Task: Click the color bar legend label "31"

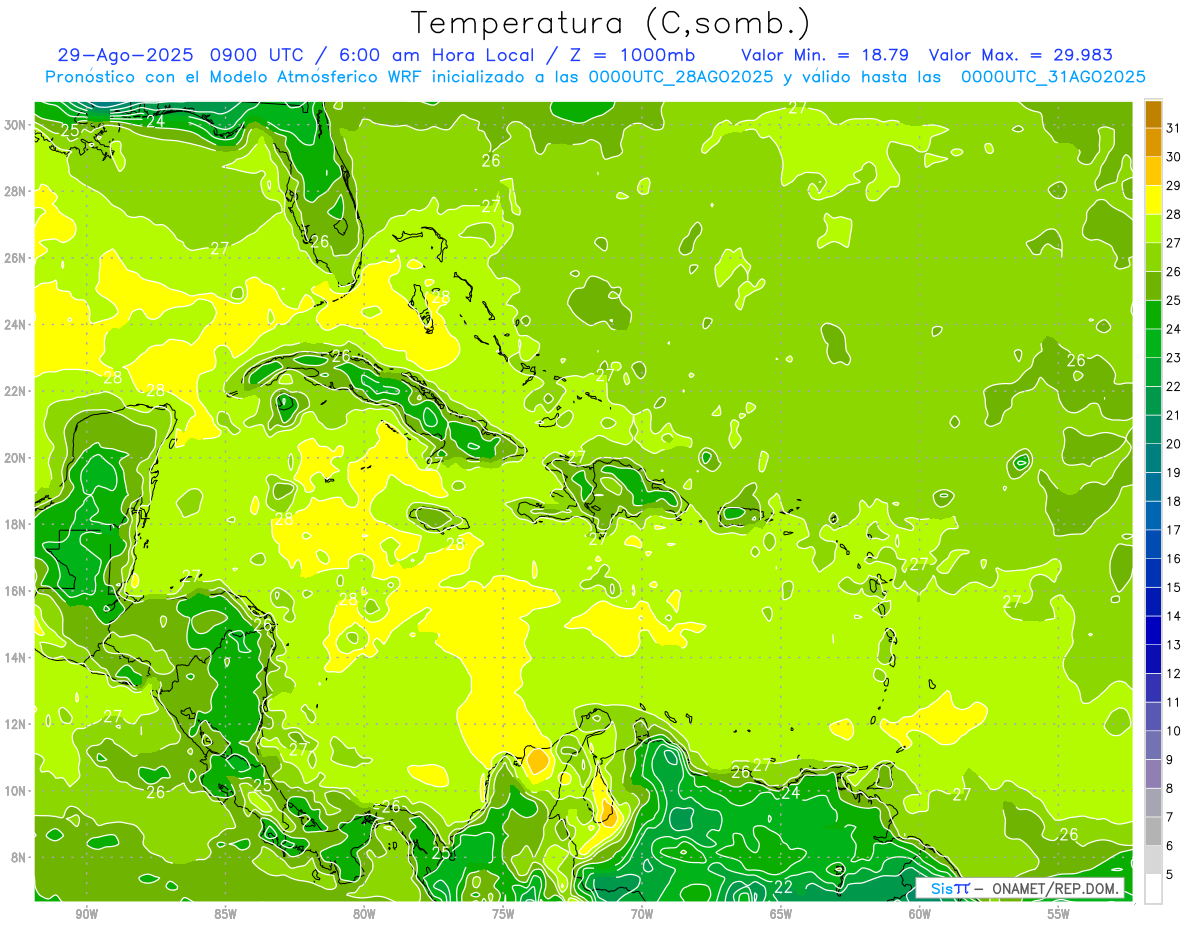Action: coord(1173,128)
